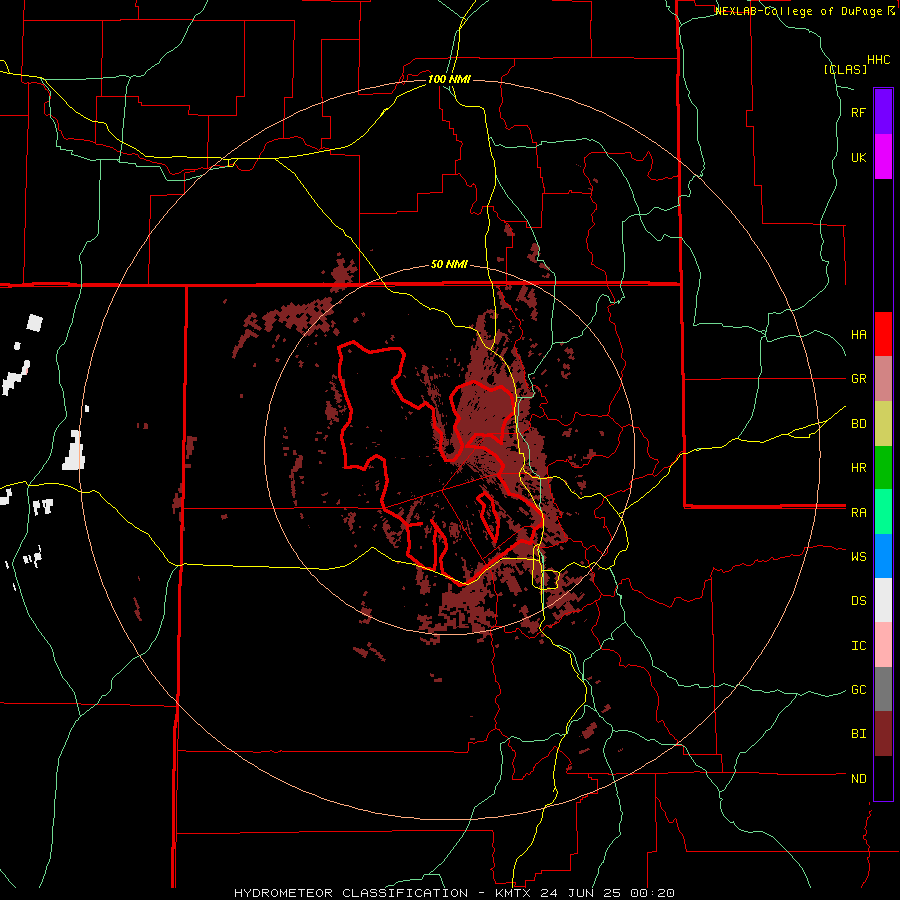Click the RA legend color block

pos(883,511)
